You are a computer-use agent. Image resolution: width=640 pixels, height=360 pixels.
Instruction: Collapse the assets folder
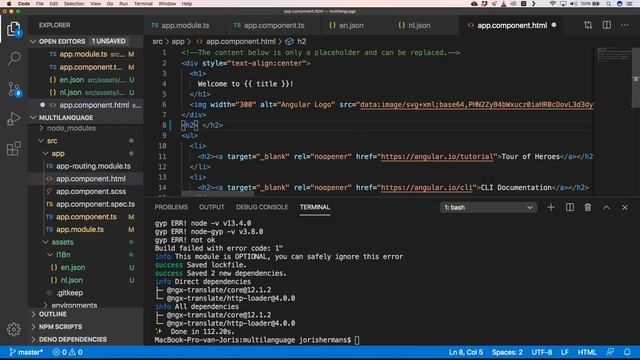click(62, 242)
